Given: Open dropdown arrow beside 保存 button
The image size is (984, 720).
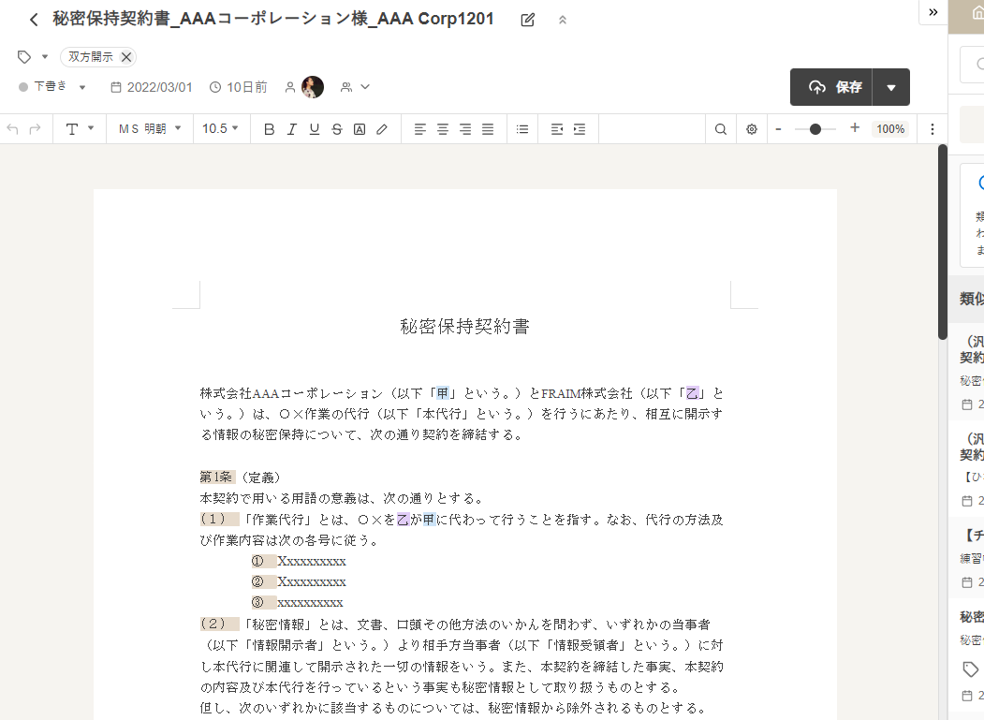Looking at the screenshot, I should pos(891,87).
